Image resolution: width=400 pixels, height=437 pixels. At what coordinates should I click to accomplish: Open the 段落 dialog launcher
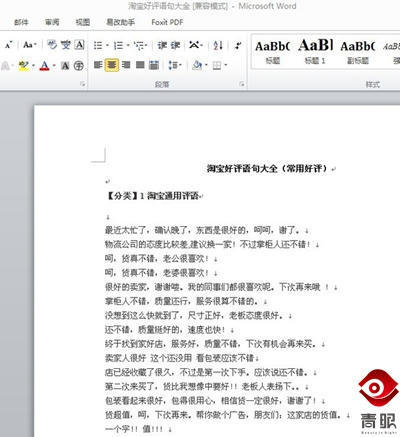point(242,84)
